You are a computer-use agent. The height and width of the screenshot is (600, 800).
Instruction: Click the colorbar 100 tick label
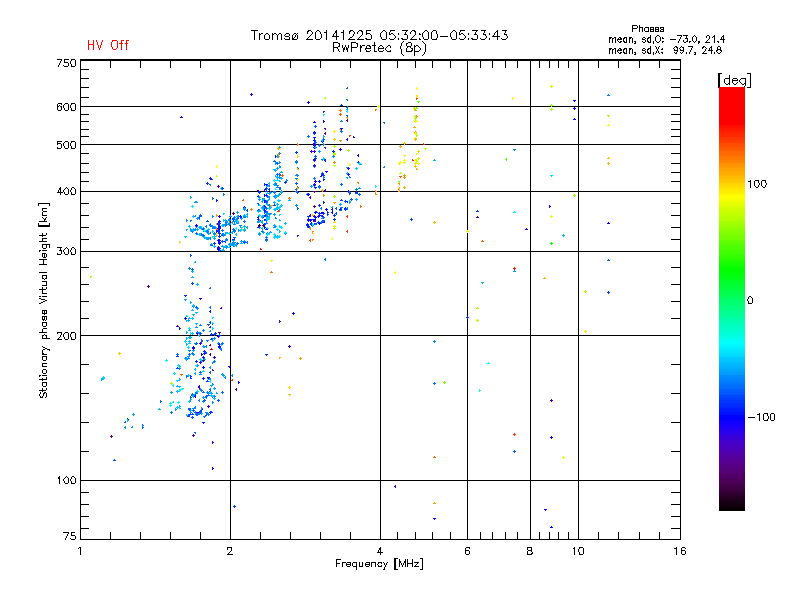pos(757,184)
